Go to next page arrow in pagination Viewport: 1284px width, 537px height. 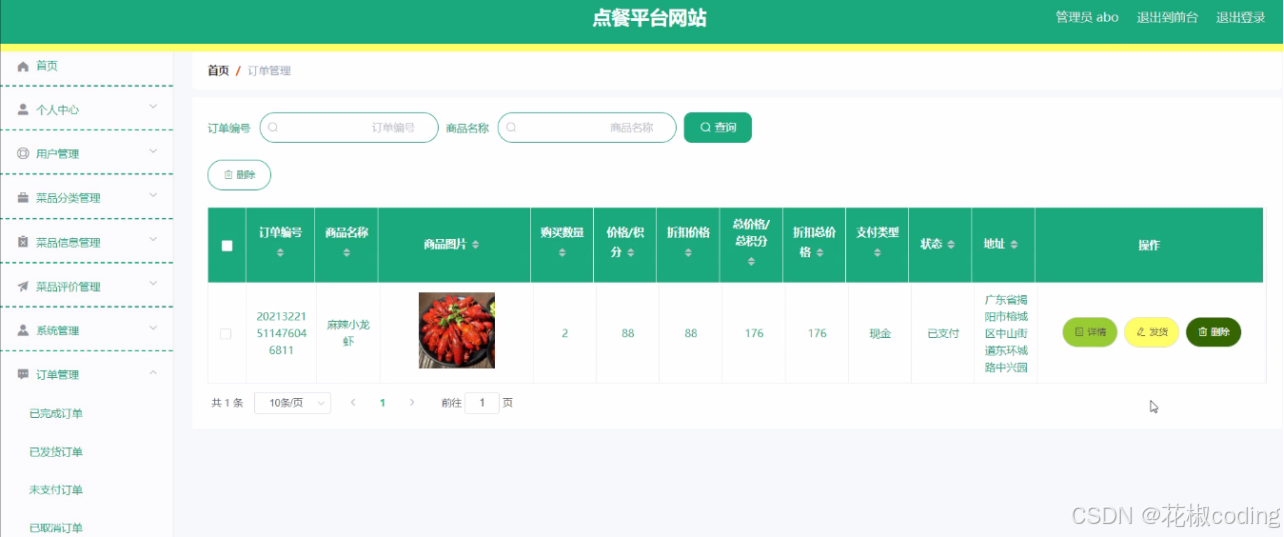pos(412,403)
